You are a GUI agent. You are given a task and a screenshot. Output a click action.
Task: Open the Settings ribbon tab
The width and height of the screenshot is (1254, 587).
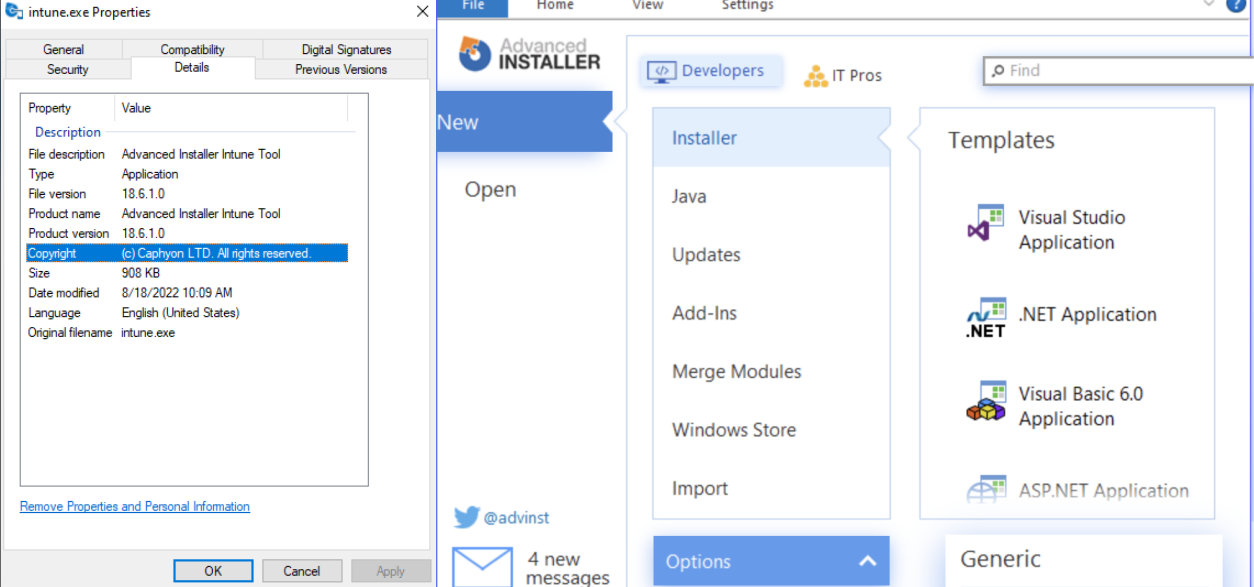pos(748,6)
